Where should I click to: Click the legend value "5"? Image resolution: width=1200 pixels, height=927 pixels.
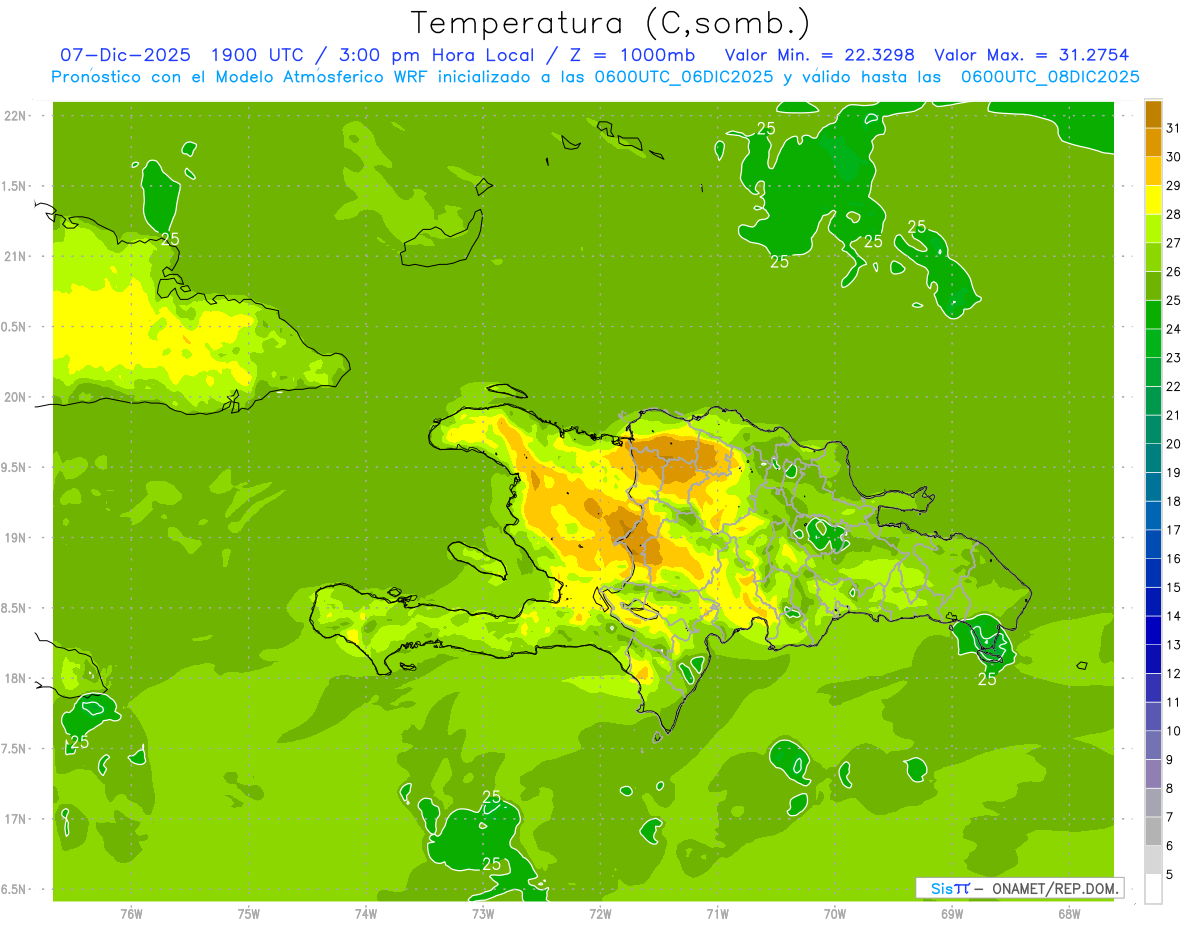tap(1170, 875)
